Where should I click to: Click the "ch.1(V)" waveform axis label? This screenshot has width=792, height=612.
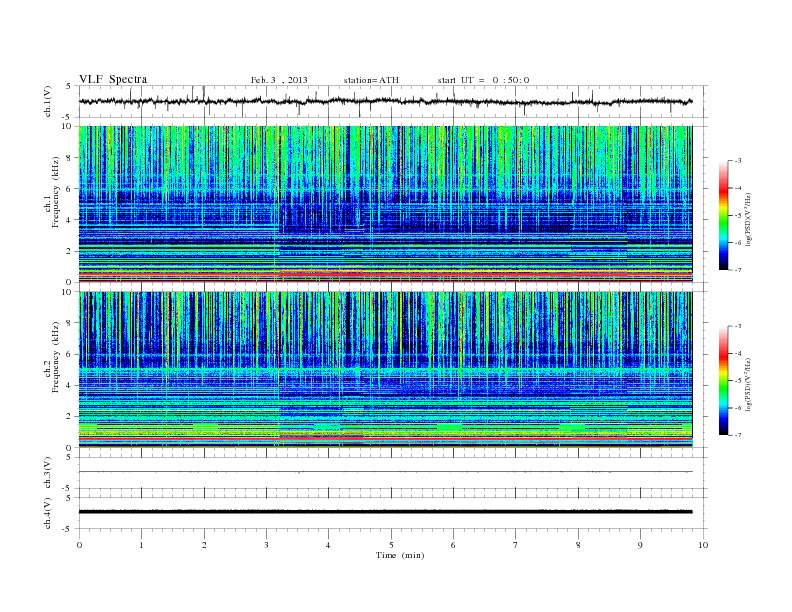pyautogui.click(x=47, y=101)
